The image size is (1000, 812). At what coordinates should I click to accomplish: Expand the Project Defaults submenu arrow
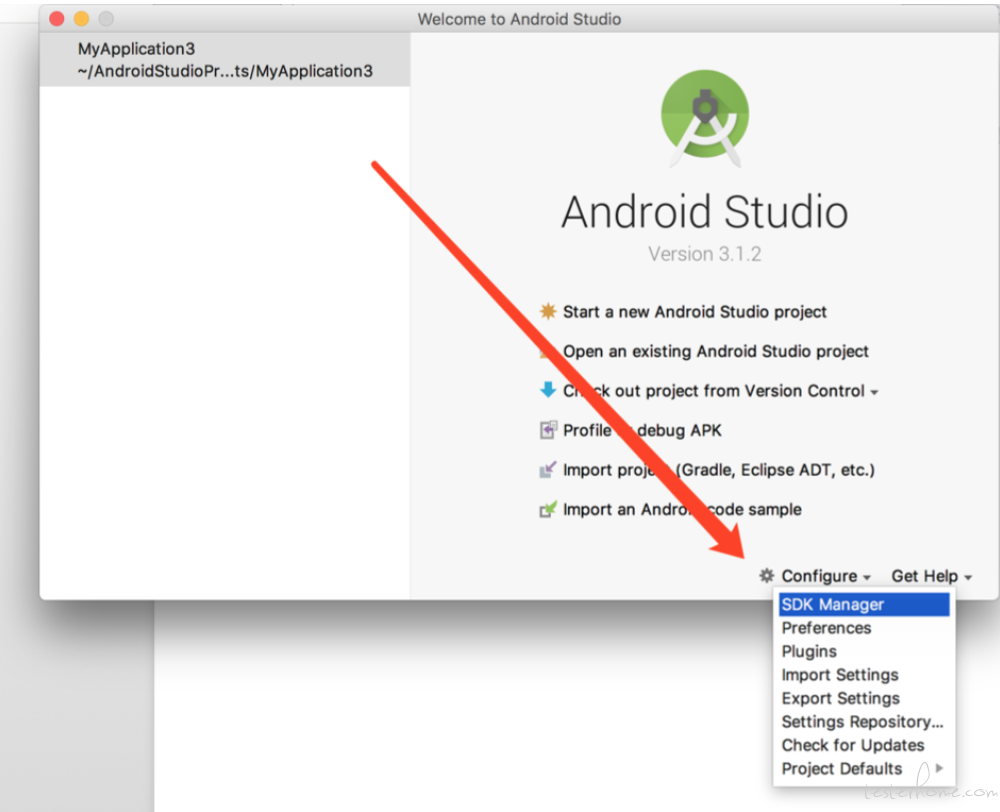pos(939,768)
